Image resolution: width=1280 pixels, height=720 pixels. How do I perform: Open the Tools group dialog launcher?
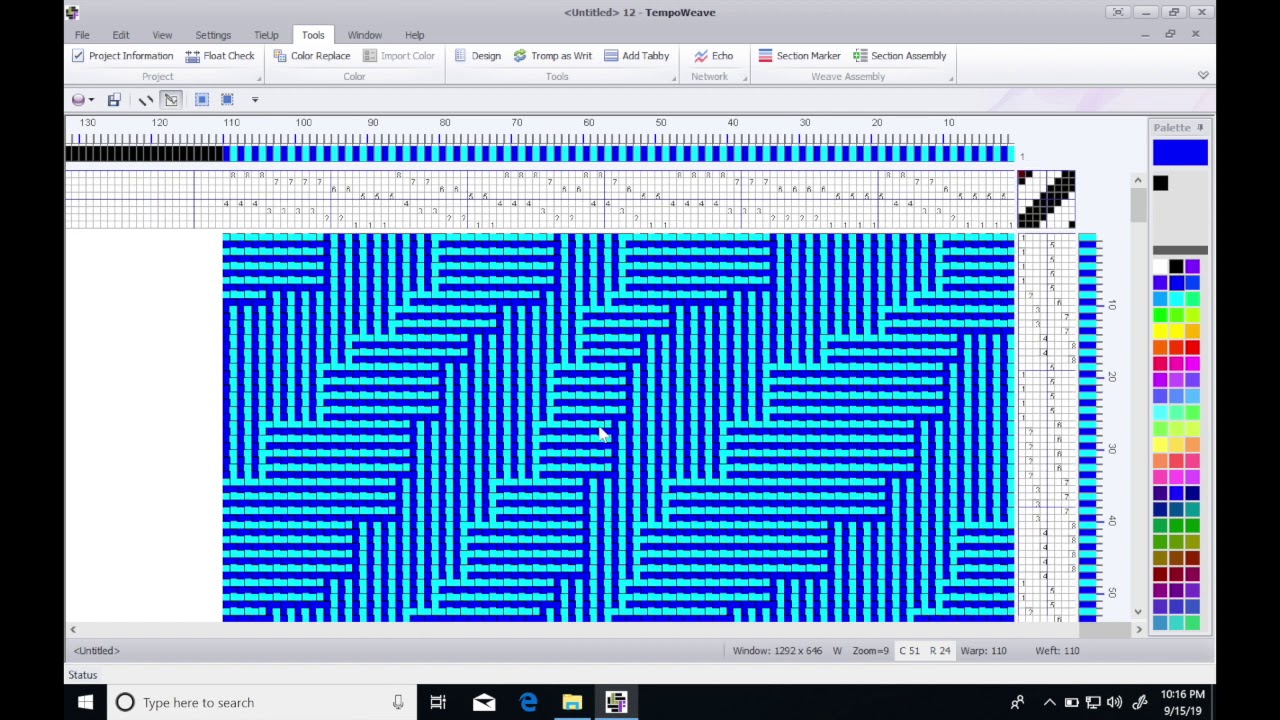coord(674,78)
